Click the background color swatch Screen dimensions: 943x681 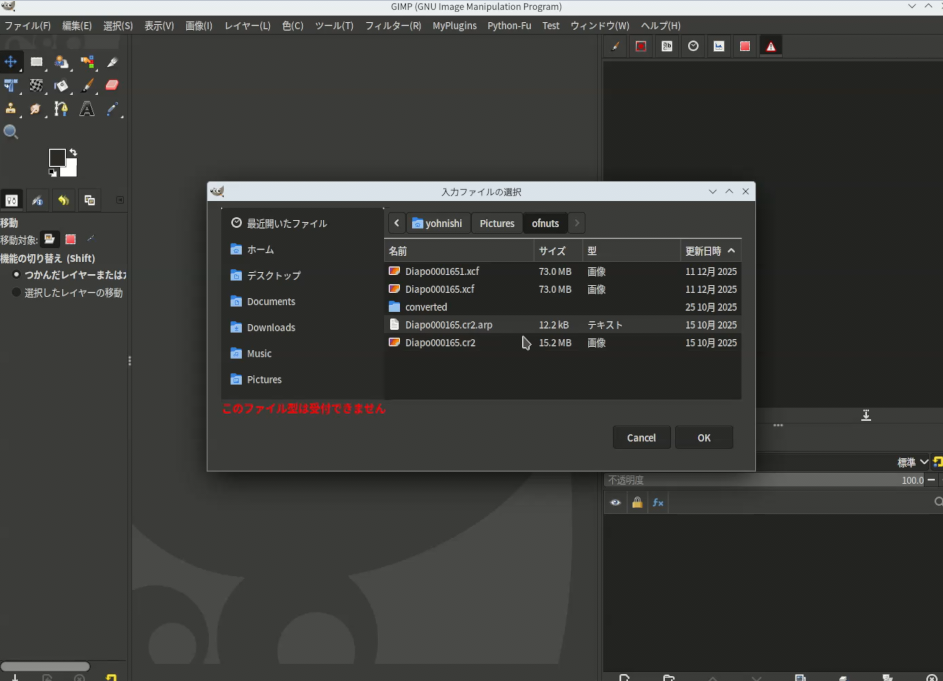[x=70, y=169]
